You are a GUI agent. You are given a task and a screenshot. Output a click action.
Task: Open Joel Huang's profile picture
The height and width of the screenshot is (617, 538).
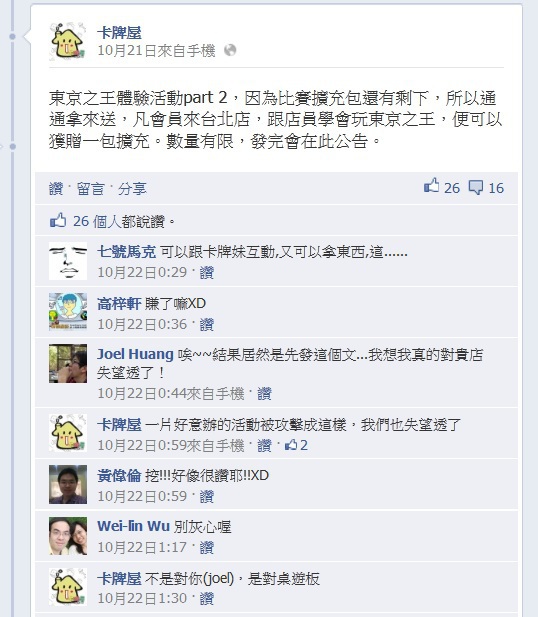[x=68, y=364]
